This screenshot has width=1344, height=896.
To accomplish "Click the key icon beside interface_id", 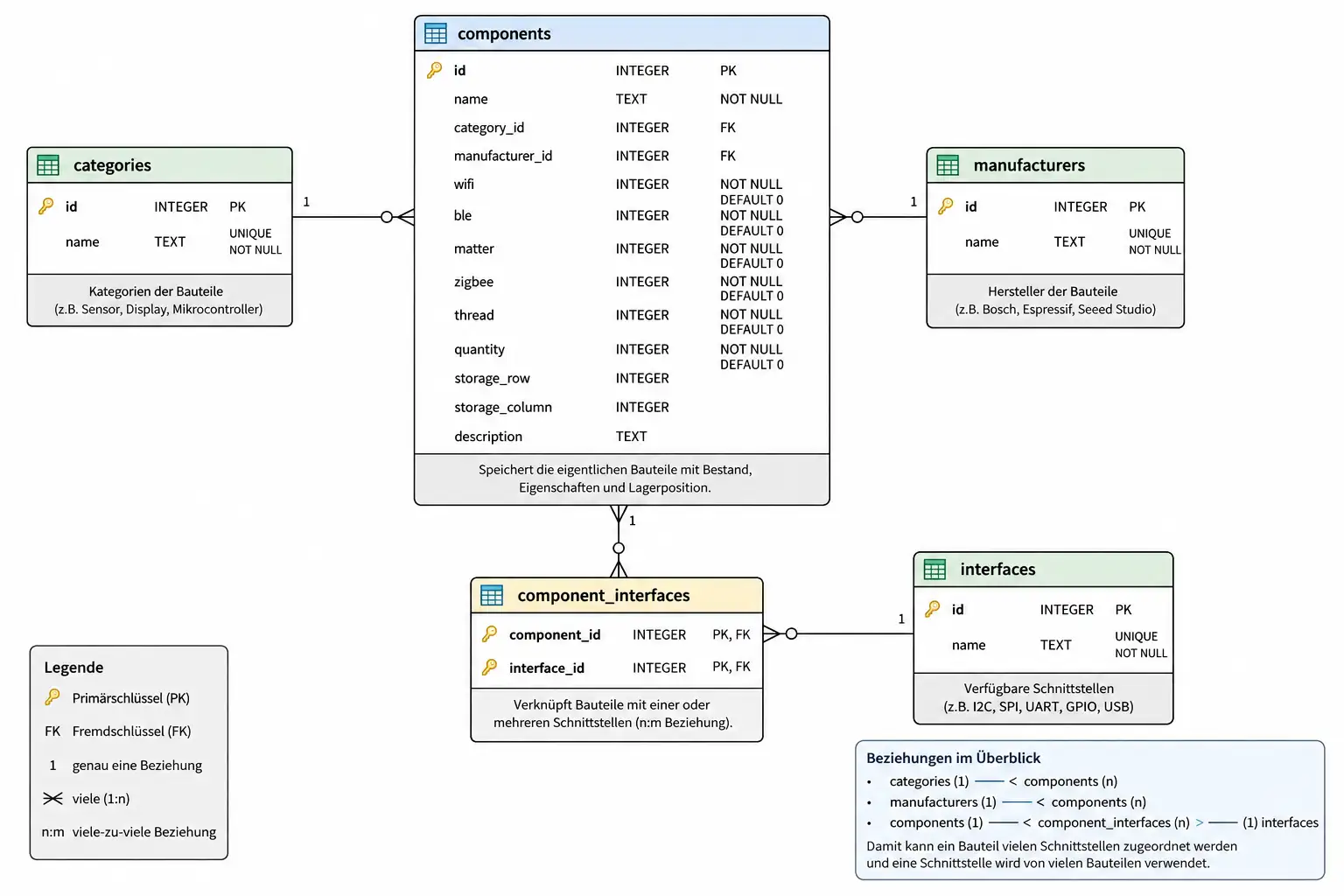I will coord(489,668).
